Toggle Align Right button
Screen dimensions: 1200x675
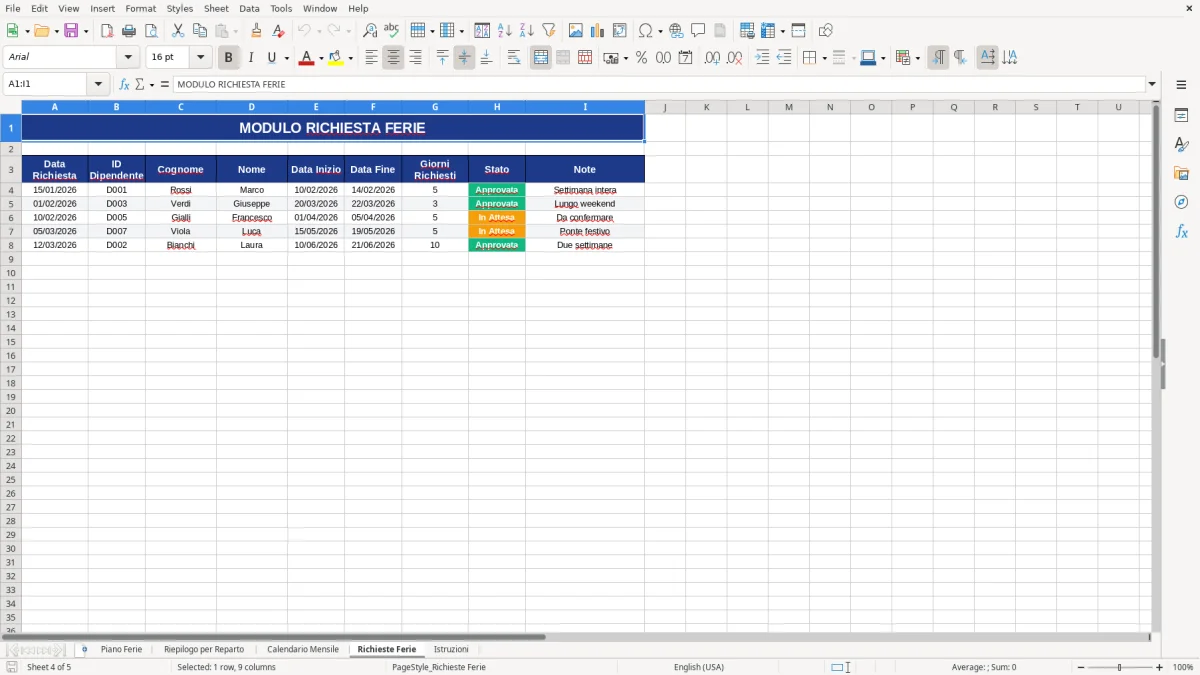(x=415, y=58)
